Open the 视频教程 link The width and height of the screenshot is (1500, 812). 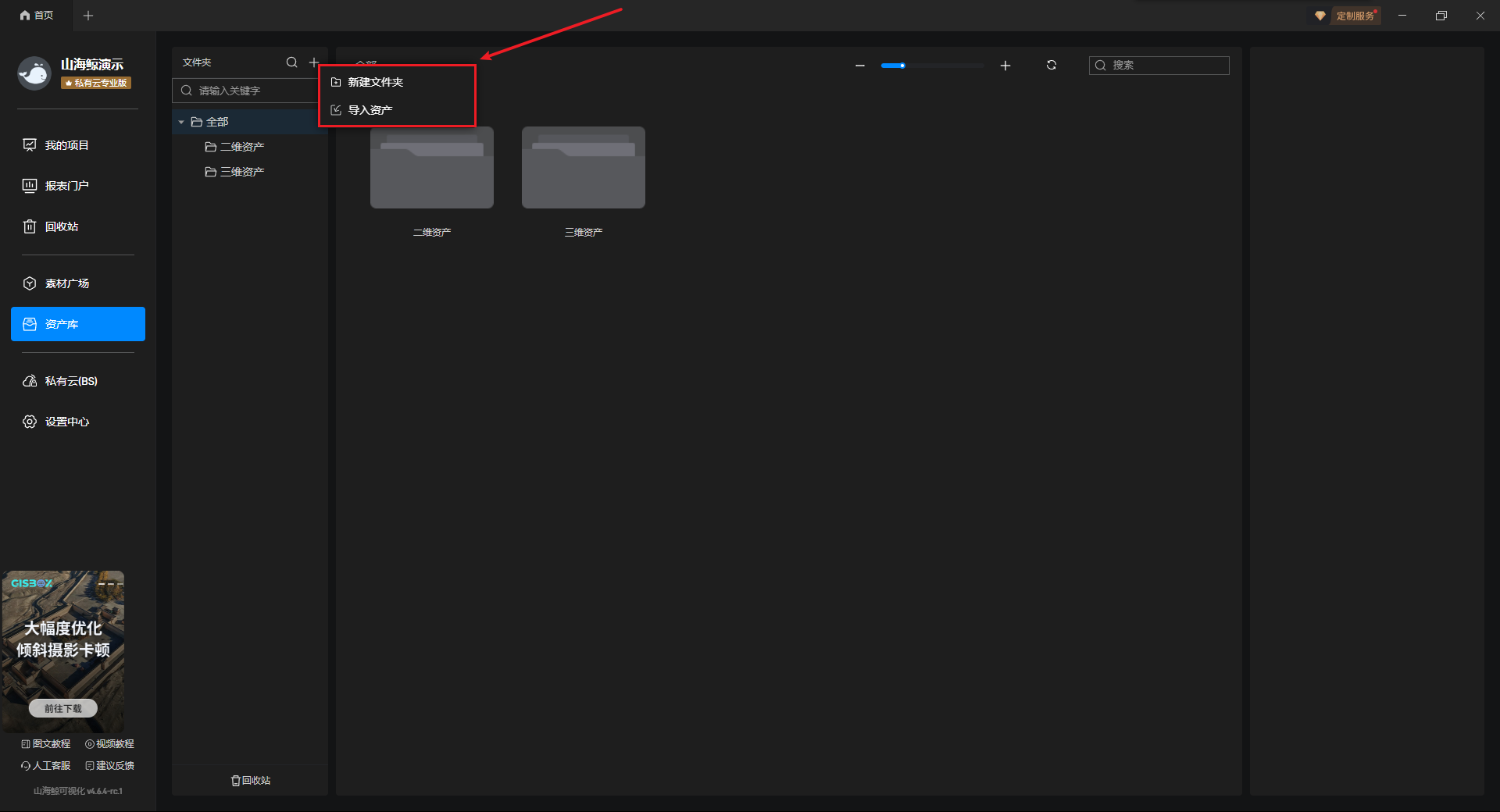[x=110, y=744]
